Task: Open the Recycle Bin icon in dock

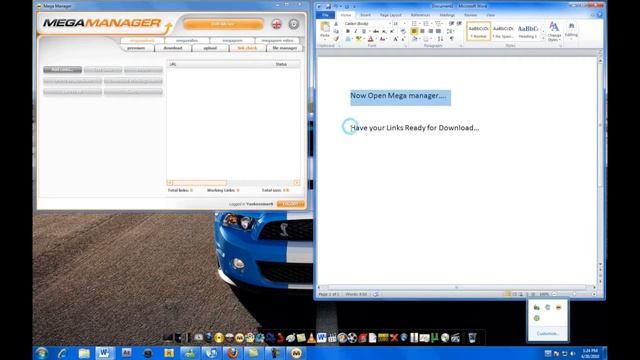Action: (x=472, y=338)
